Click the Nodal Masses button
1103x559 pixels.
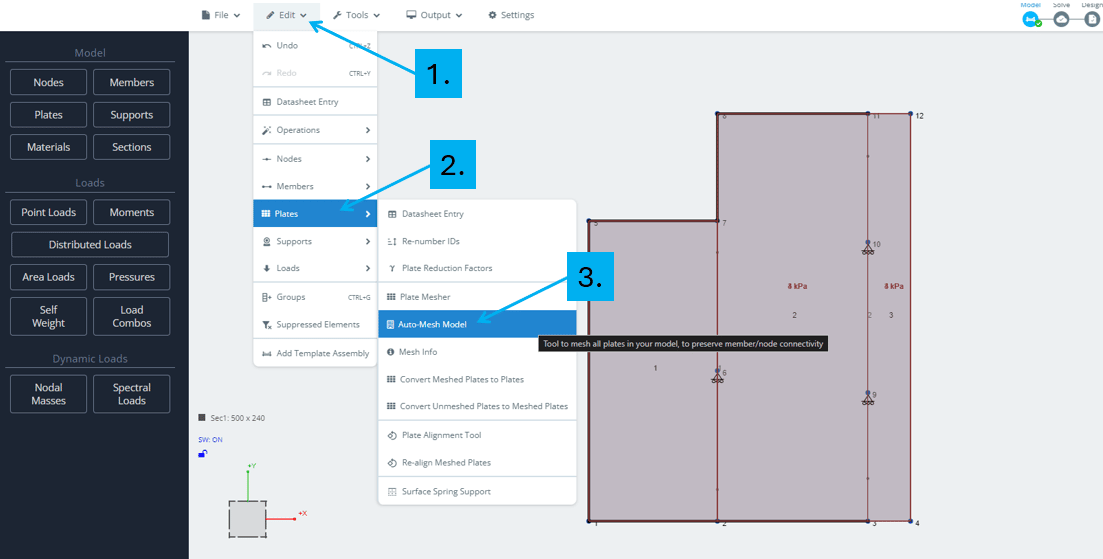tap(49, 394)
